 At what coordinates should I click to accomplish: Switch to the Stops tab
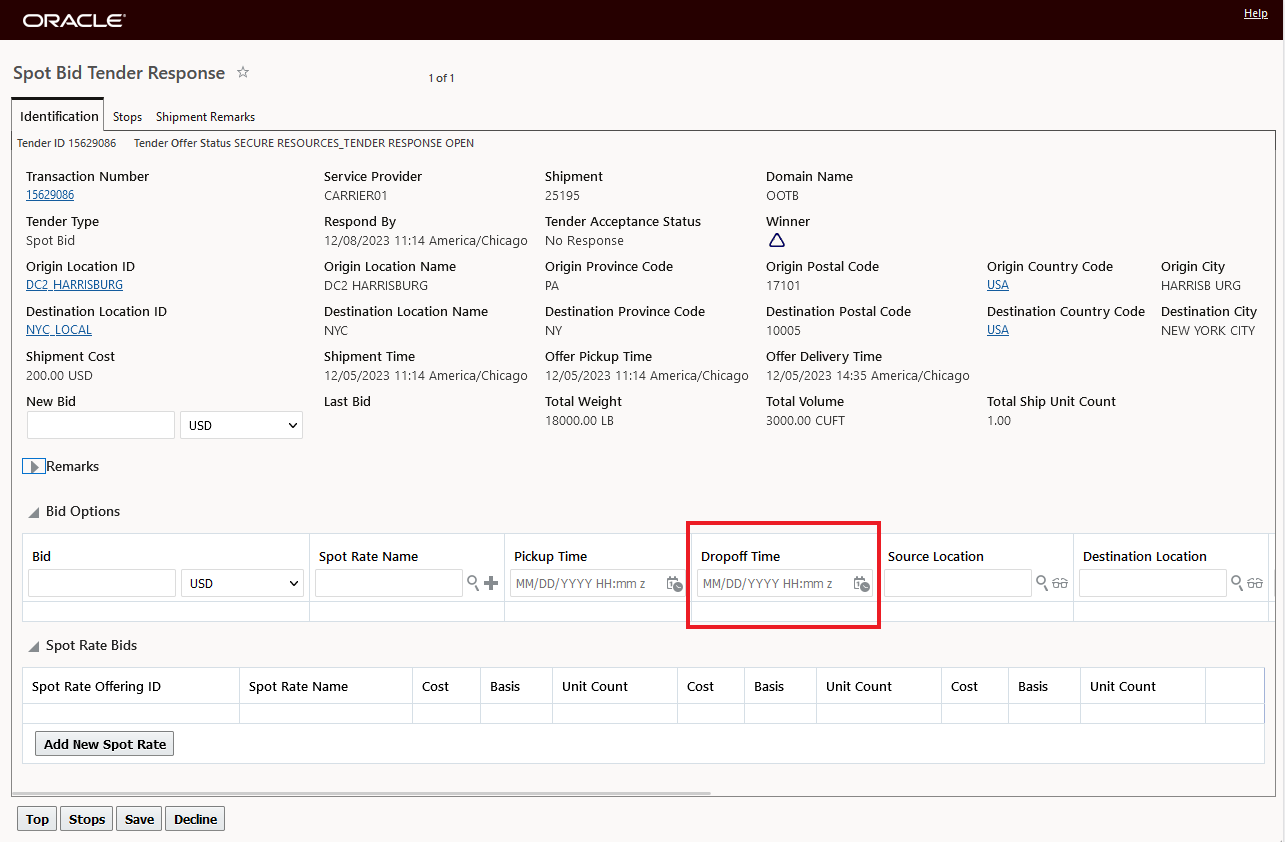click(127, 117)
